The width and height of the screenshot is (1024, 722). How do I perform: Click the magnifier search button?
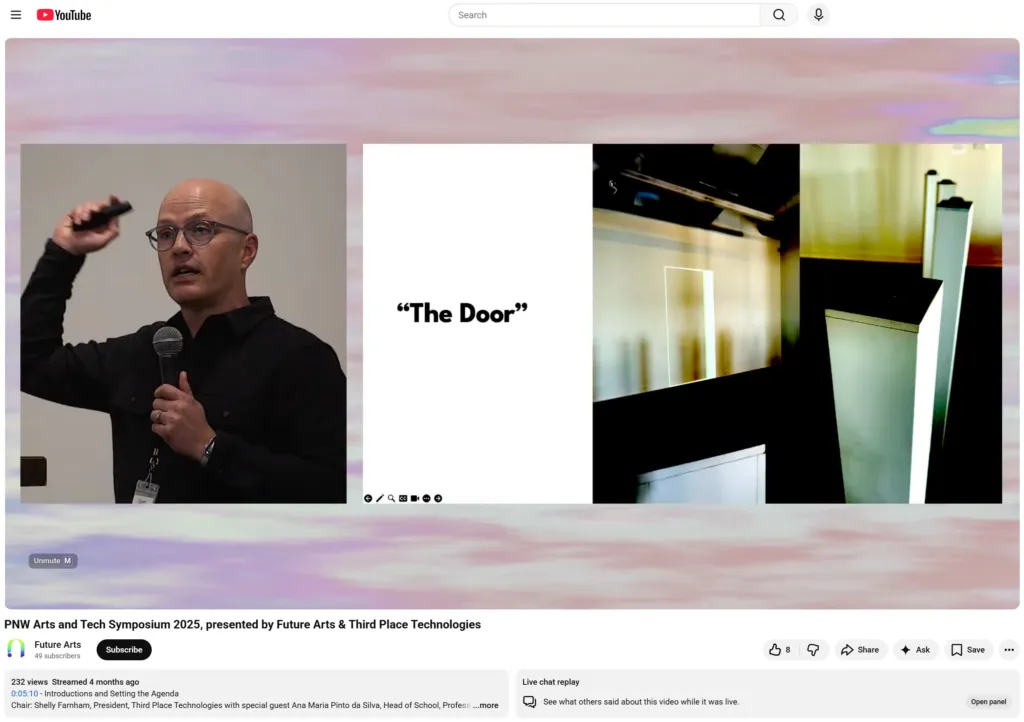(x=779, y=15)
